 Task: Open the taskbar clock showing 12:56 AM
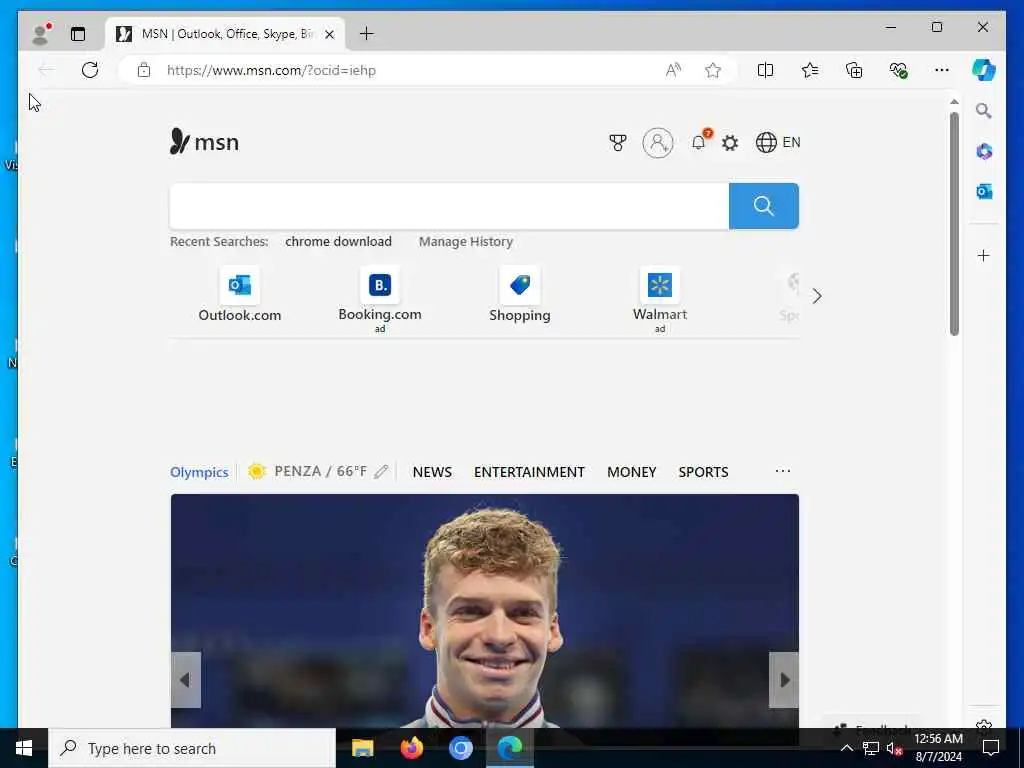point(938,748)
